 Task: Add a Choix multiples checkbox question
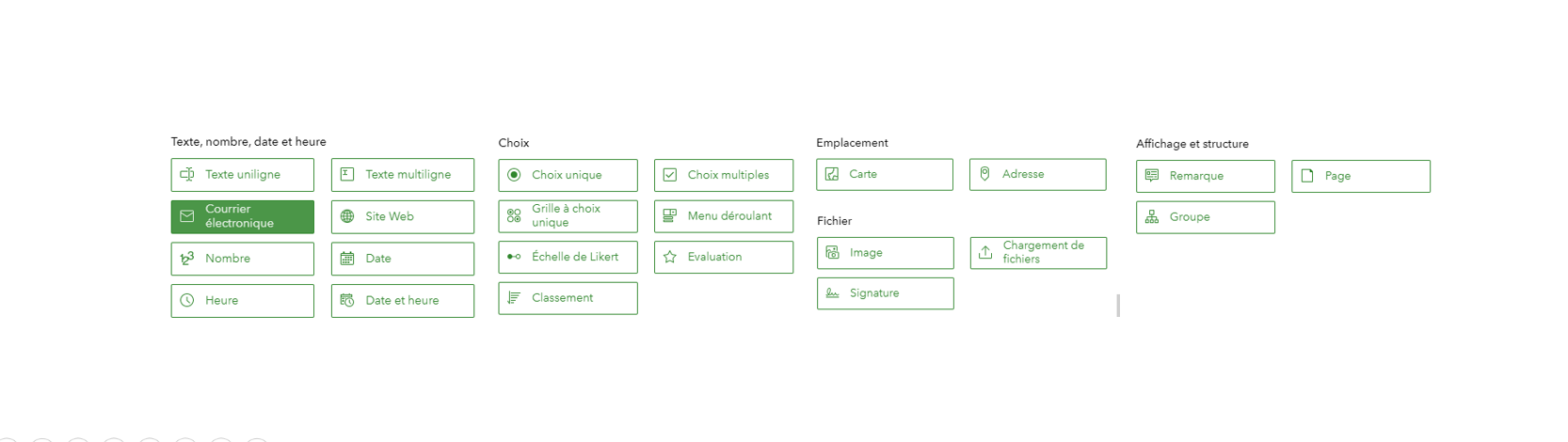tap(724, 175)
